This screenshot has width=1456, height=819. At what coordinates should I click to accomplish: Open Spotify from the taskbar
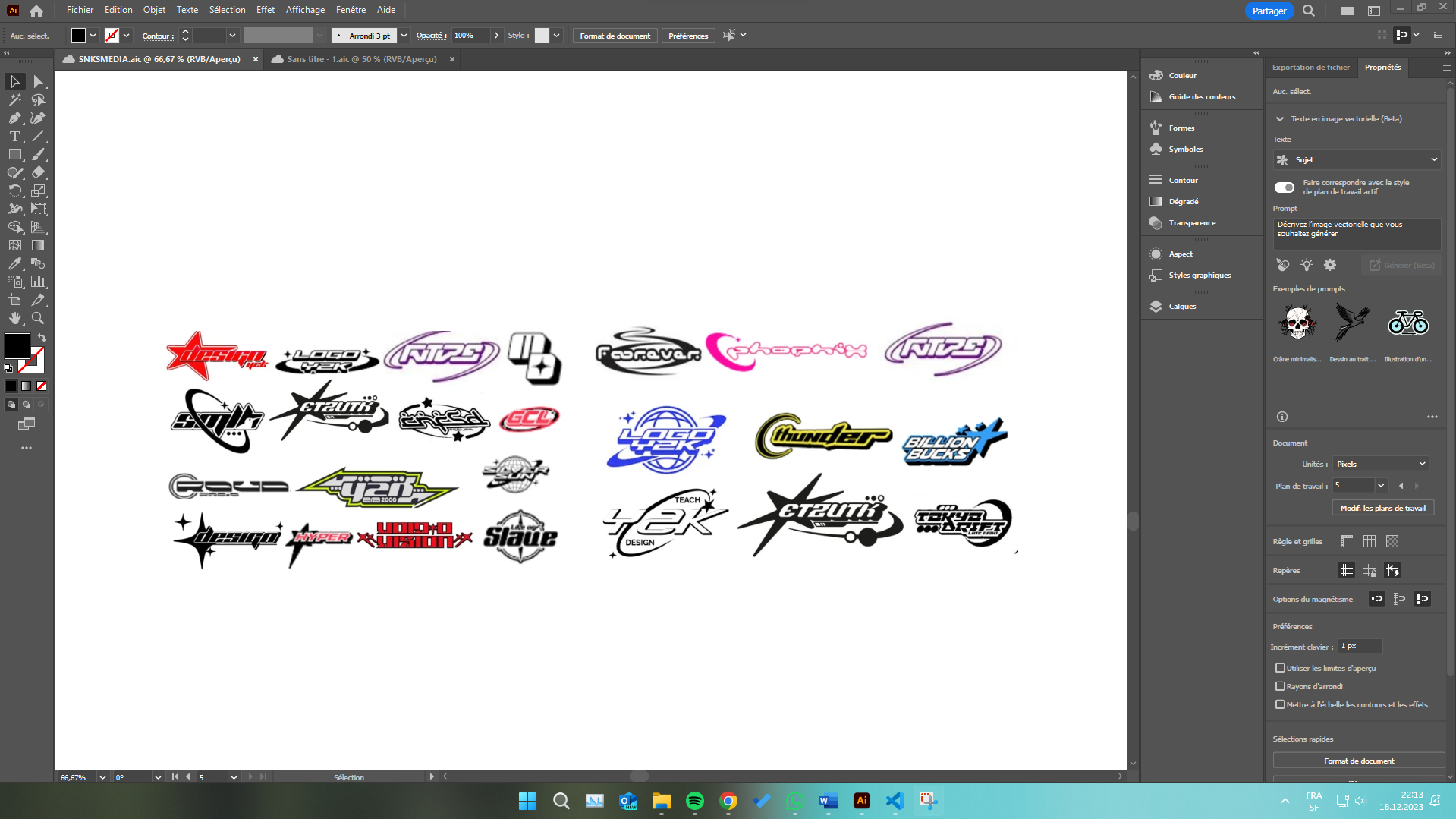[694, 801]
